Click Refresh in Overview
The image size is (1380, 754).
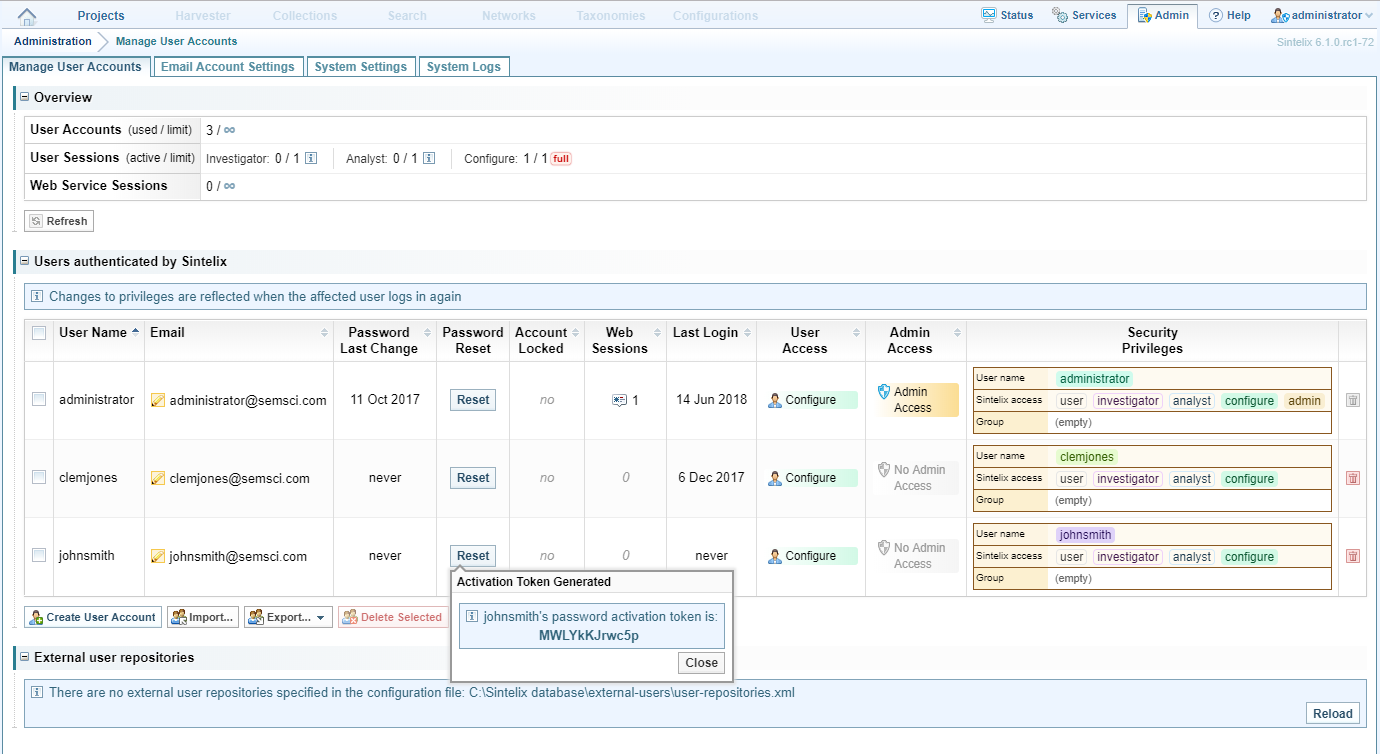pos(59,221)
